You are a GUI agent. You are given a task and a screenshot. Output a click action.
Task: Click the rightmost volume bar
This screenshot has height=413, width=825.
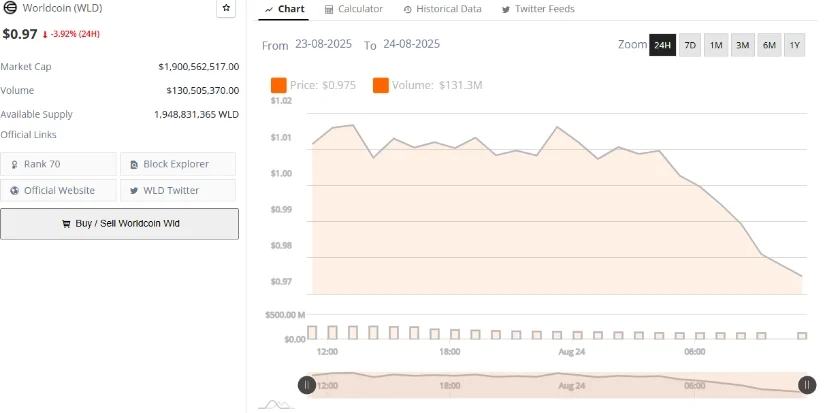802,336
